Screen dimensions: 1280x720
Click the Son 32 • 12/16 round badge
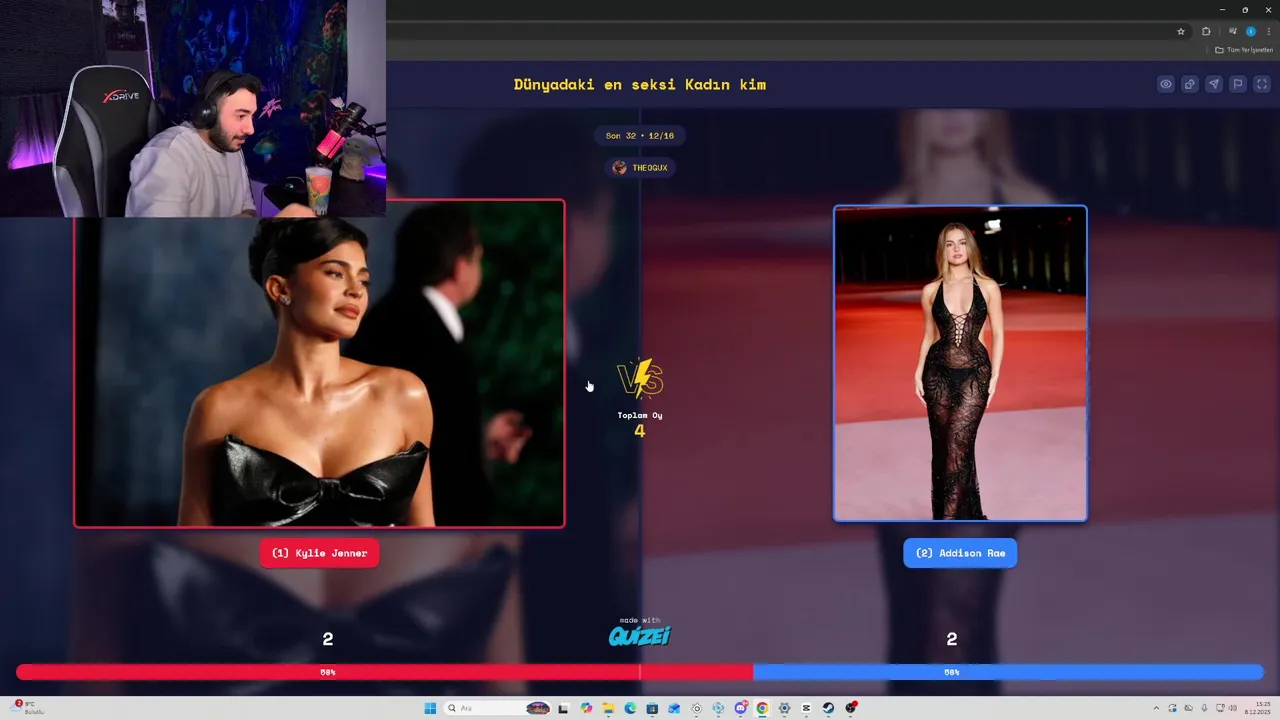(x=640, y=135)
